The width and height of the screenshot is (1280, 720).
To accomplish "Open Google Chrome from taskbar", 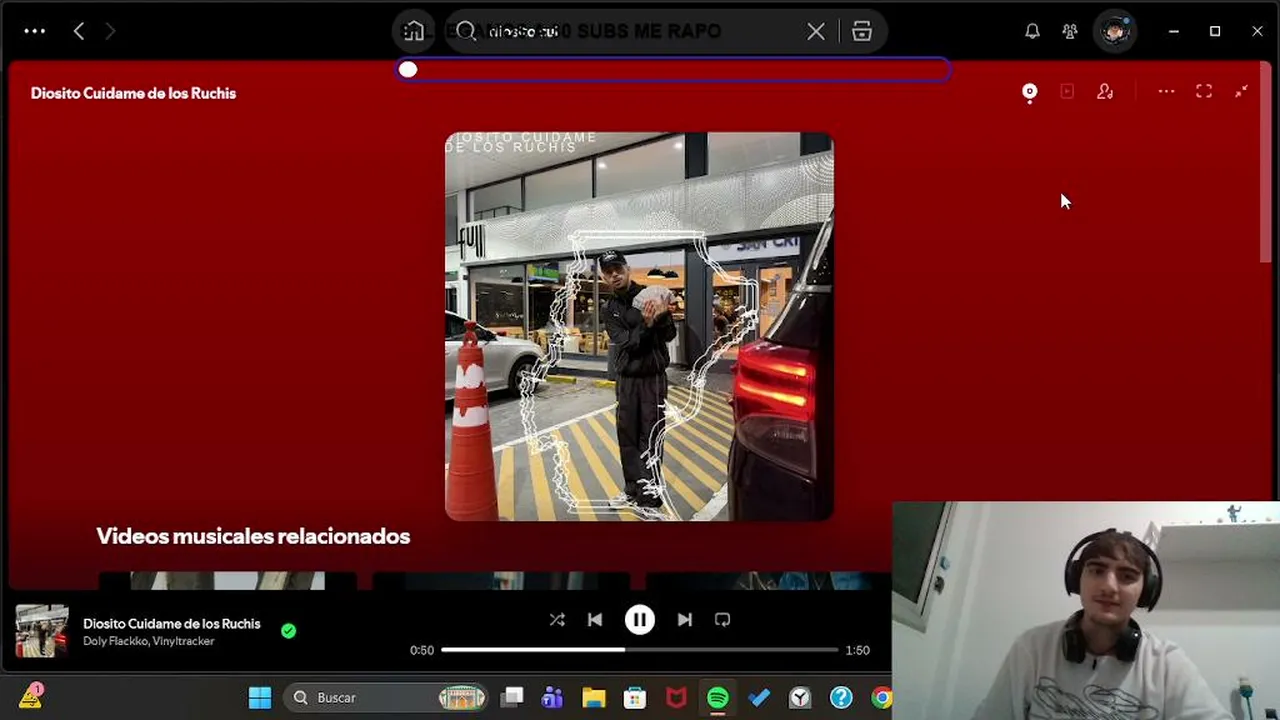I will (x=881, y=698).
